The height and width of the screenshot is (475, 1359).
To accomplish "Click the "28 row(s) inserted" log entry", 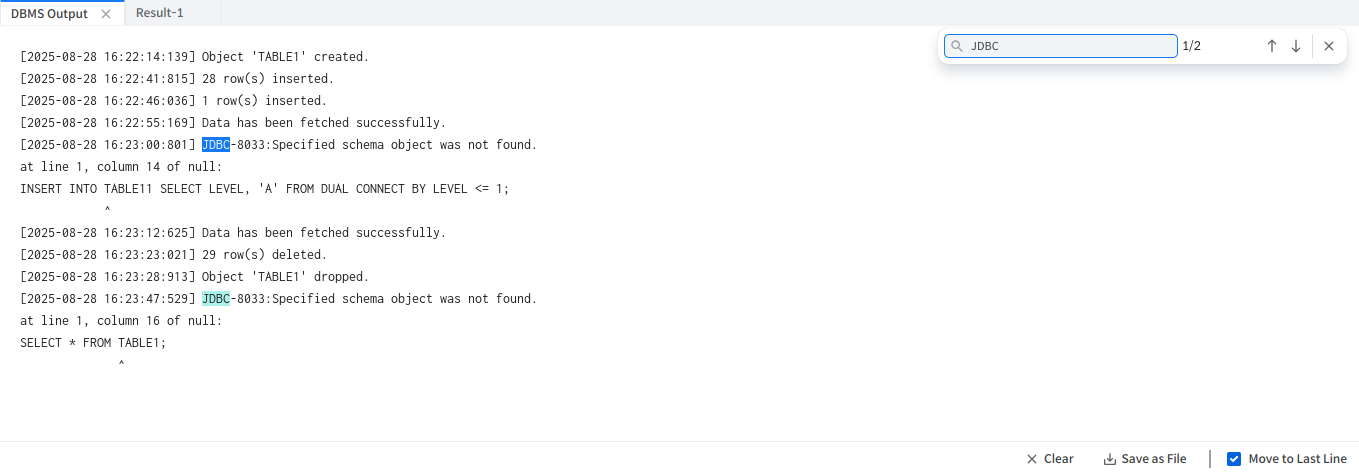I will (x=267, y=79).
